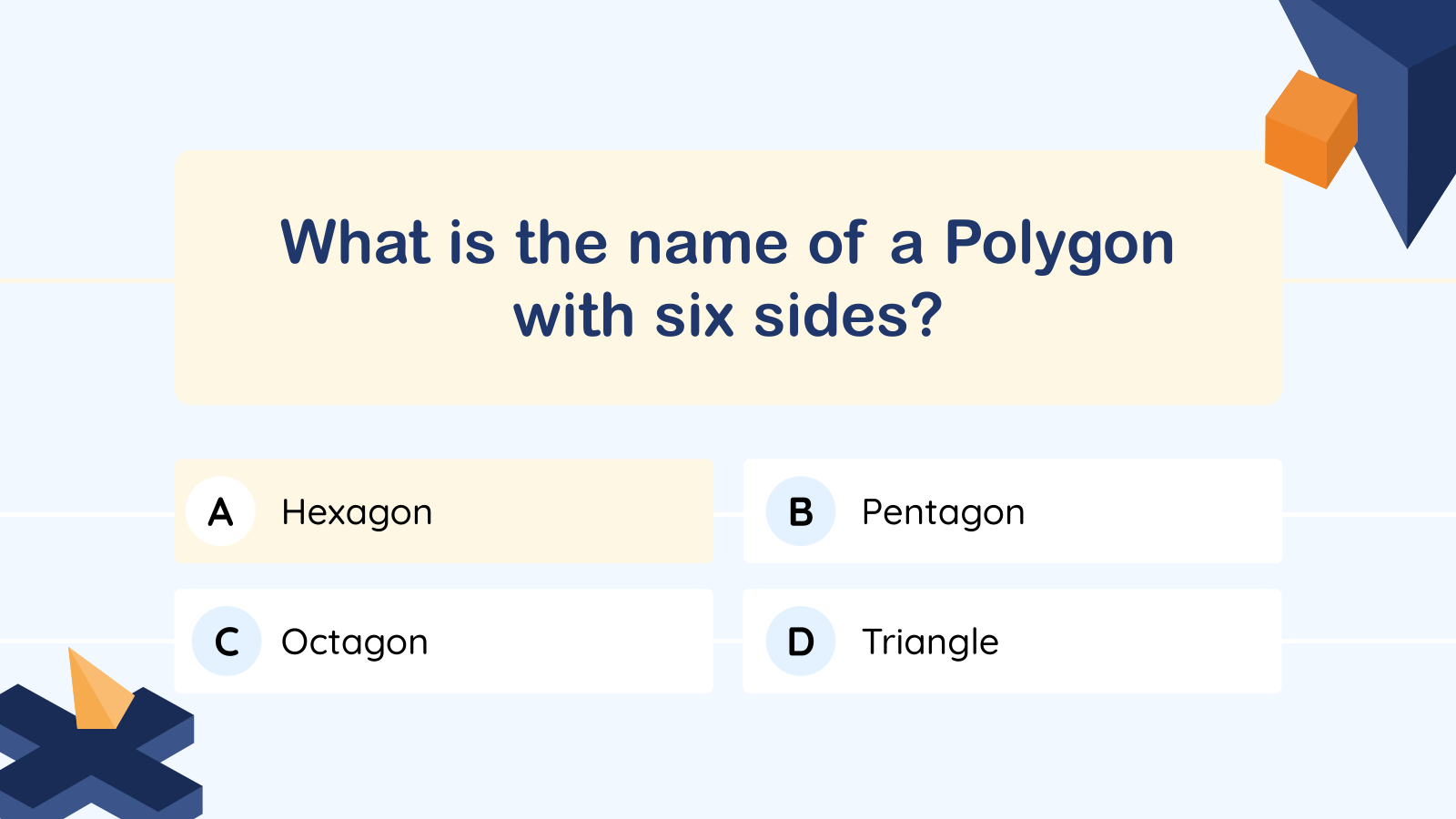Click the word "name" in the question

(x=708, y=244)
